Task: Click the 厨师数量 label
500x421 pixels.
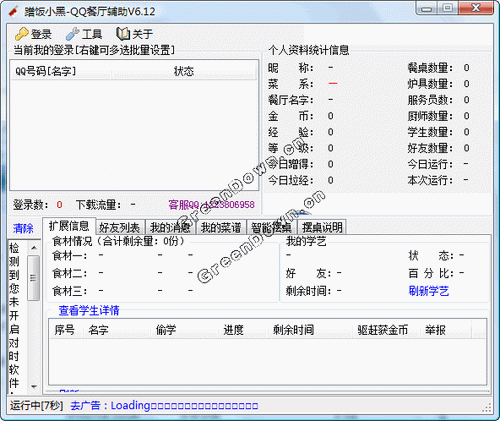Action: [430, 116]
